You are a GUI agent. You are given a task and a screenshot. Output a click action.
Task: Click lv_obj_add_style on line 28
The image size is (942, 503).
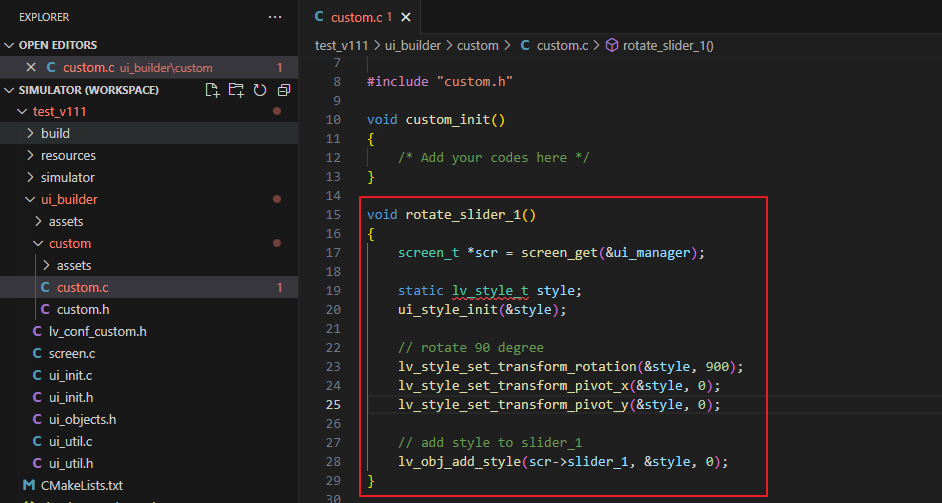[x=460, y=462]
